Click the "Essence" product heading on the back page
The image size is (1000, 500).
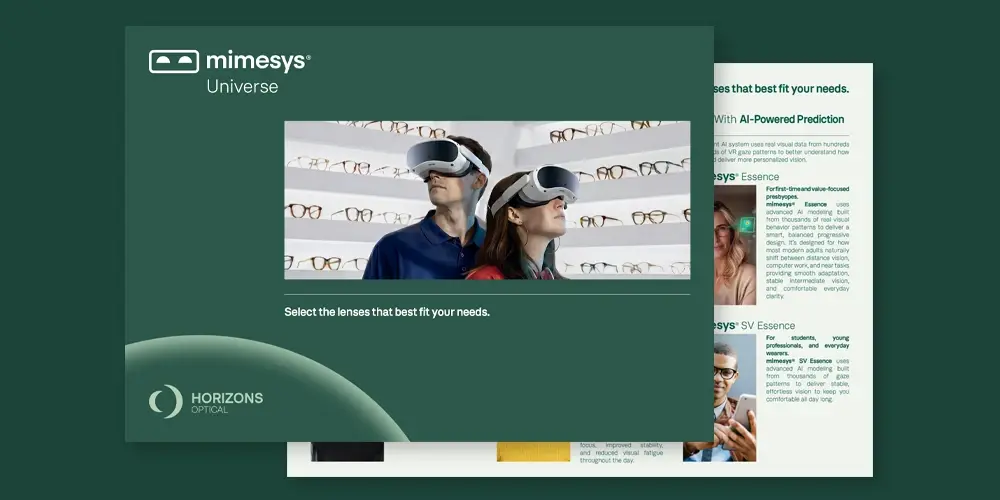[x=760, y=177]
